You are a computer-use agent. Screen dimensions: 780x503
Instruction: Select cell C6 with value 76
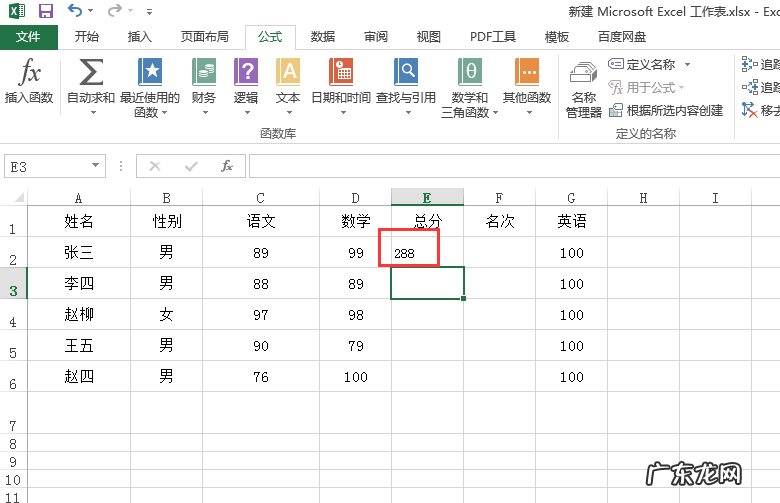pos(261,377)
